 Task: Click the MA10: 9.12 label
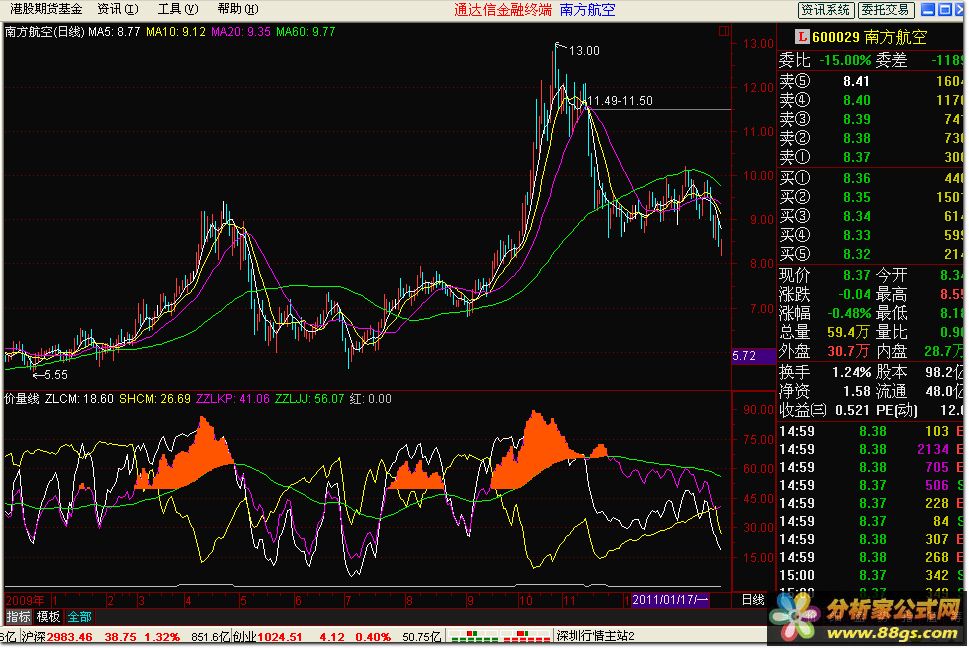(176, 32)
